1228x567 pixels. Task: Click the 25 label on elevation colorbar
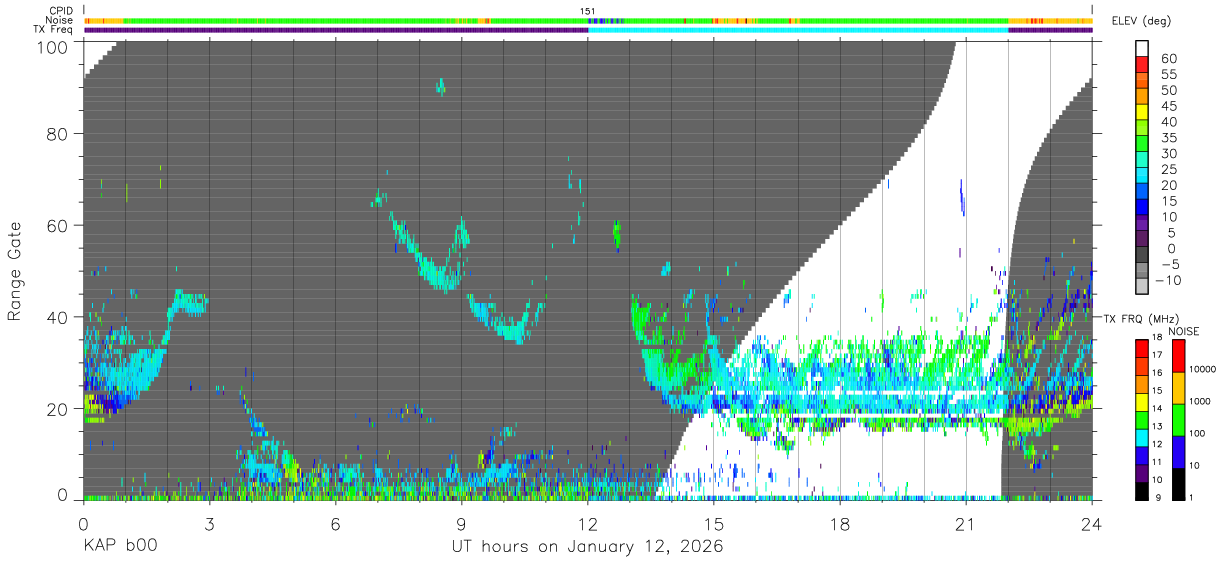point(1168,170)
